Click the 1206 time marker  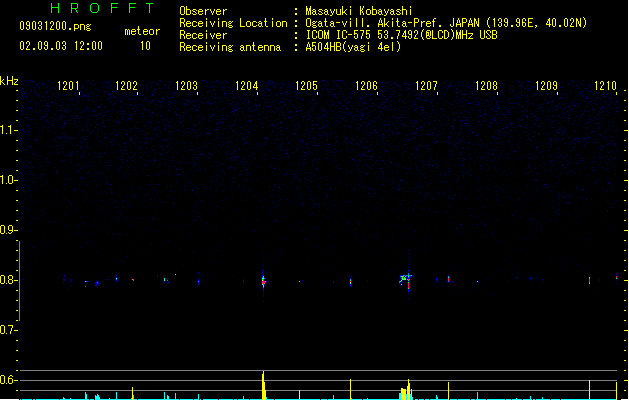(366, 86)
